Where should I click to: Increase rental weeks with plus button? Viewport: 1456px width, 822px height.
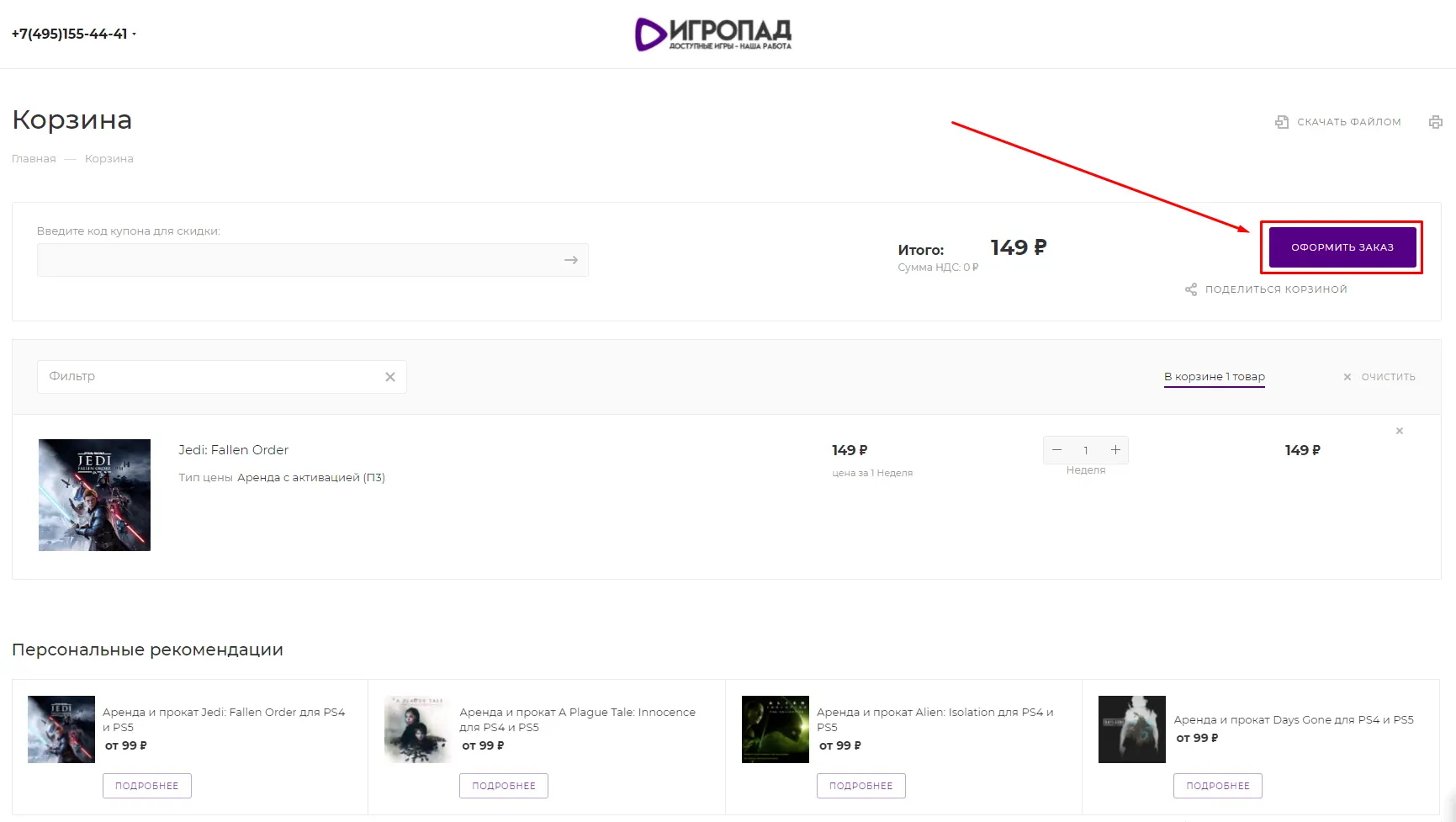(x=1115, y=450)
